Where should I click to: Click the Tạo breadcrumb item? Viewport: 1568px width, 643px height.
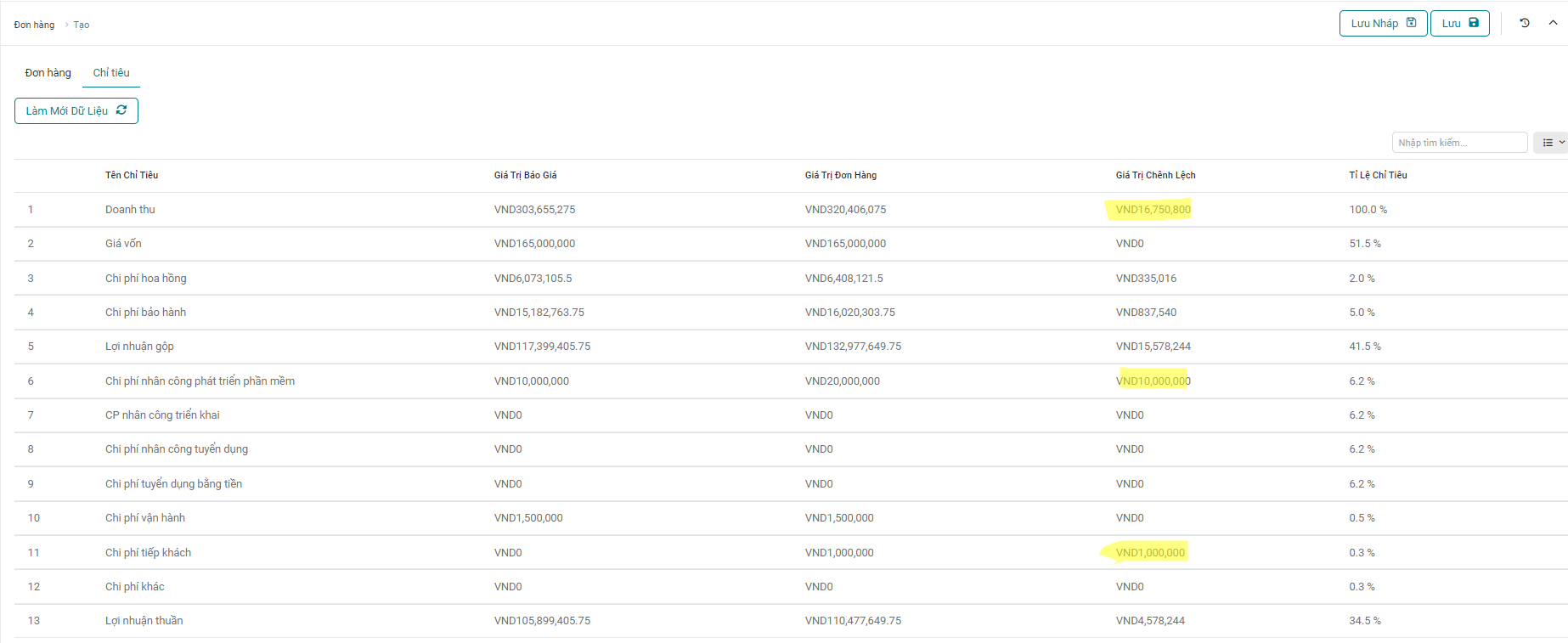(x=82, y=25)
